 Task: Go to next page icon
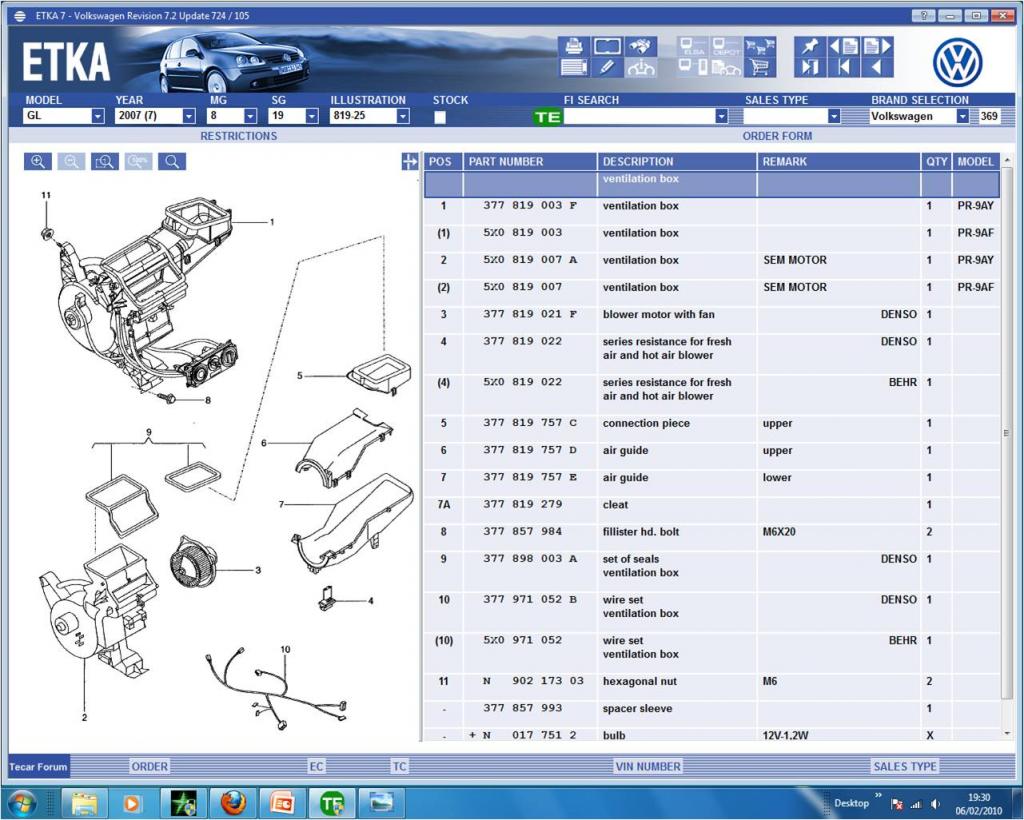[x=878, y=46]
